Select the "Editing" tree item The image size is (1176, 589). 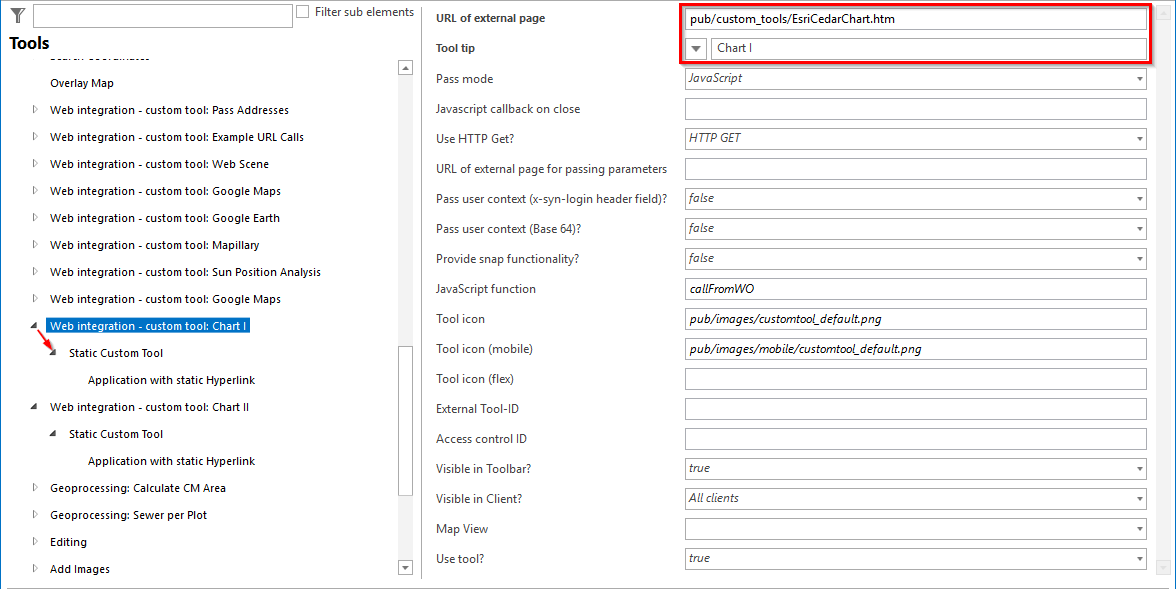(x=68, y=541)
